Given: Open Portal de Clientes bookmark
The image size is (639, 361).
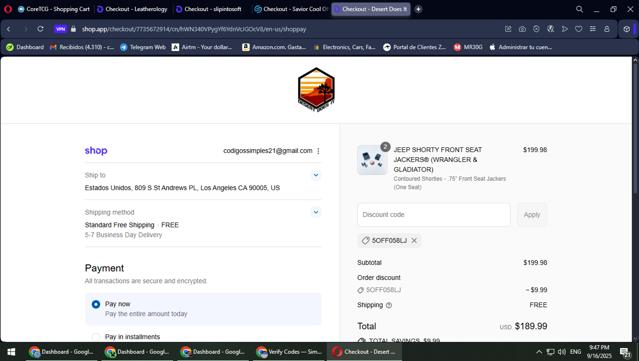Looking at the screenshot, I should pyautogui.click(x=414, y=47).
